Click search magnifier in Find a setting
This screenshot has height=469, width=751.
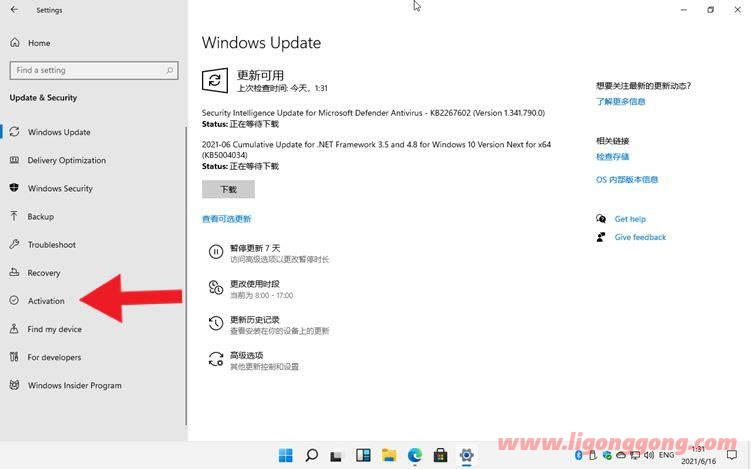tap(170, 70)
